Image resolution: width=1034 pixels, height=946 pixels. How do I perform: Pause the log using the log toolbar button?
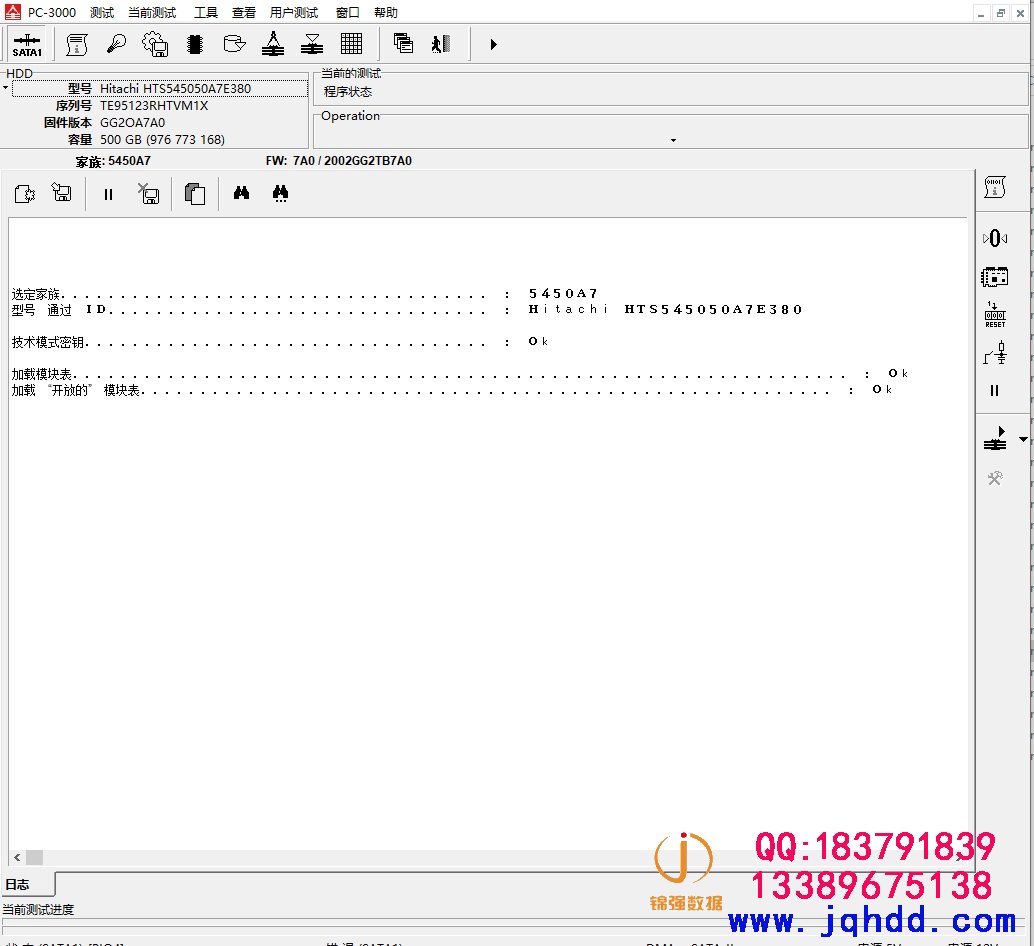108,194
